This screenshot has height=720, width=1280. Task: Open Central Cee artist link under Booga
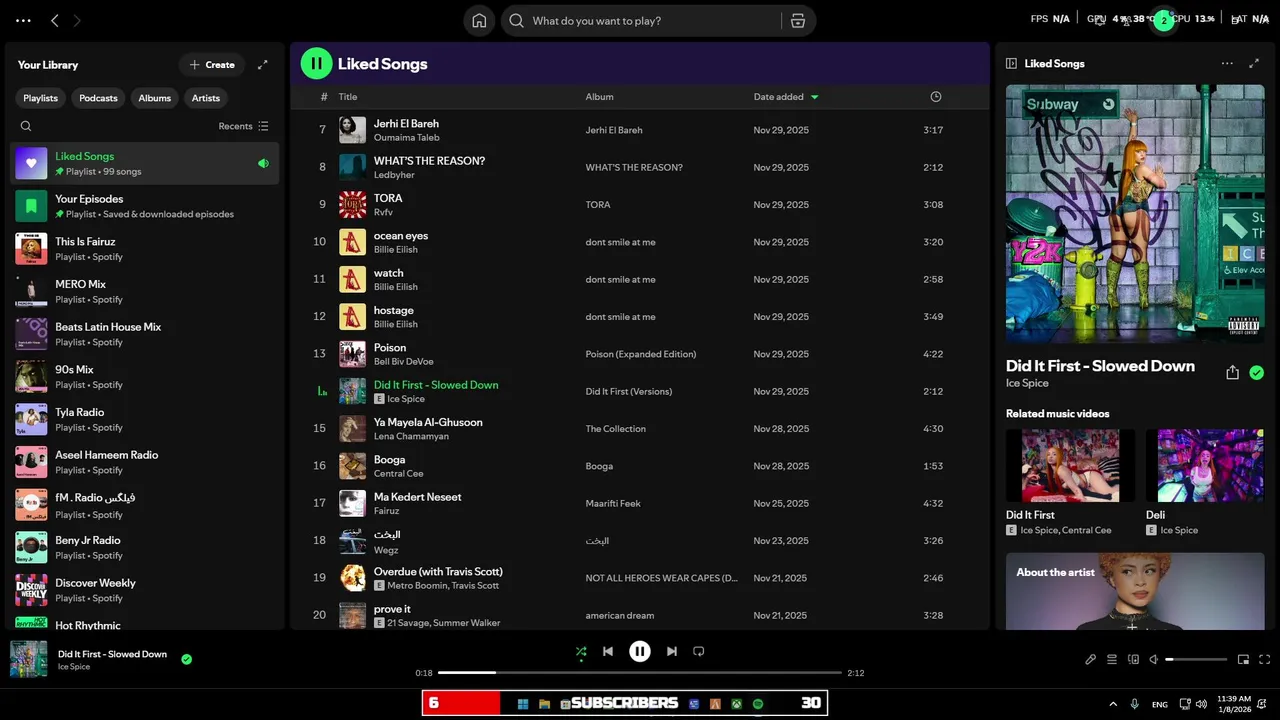pos(399,474)
